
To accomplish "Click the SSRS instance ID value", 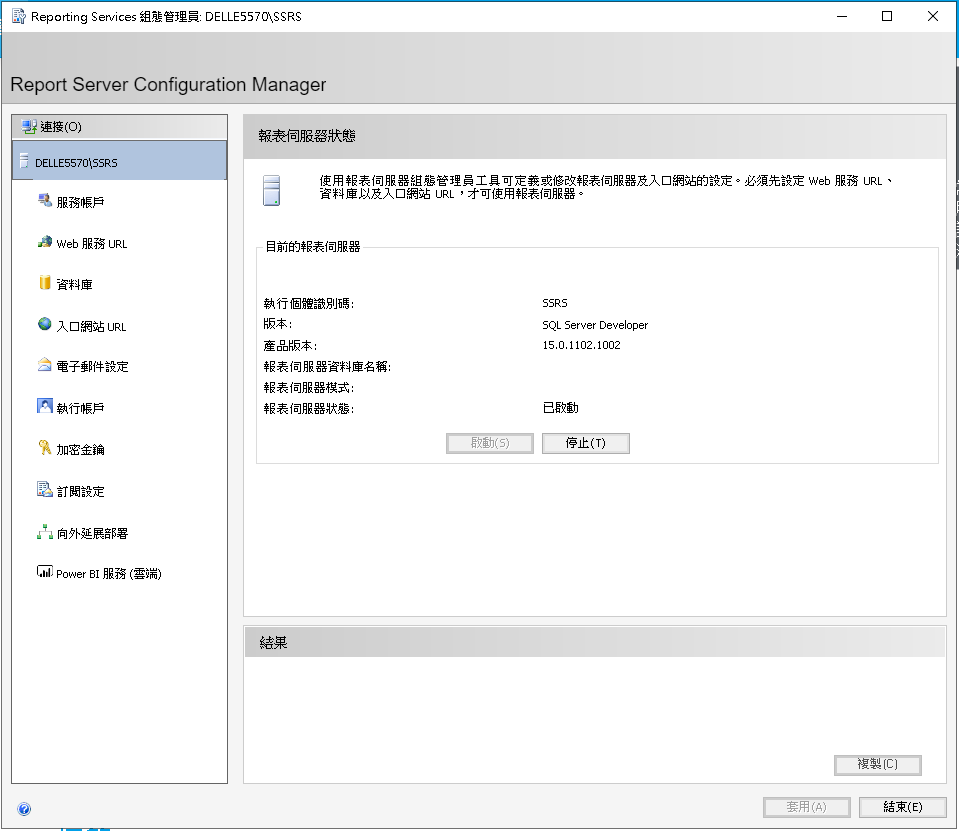I will [555, 303].
